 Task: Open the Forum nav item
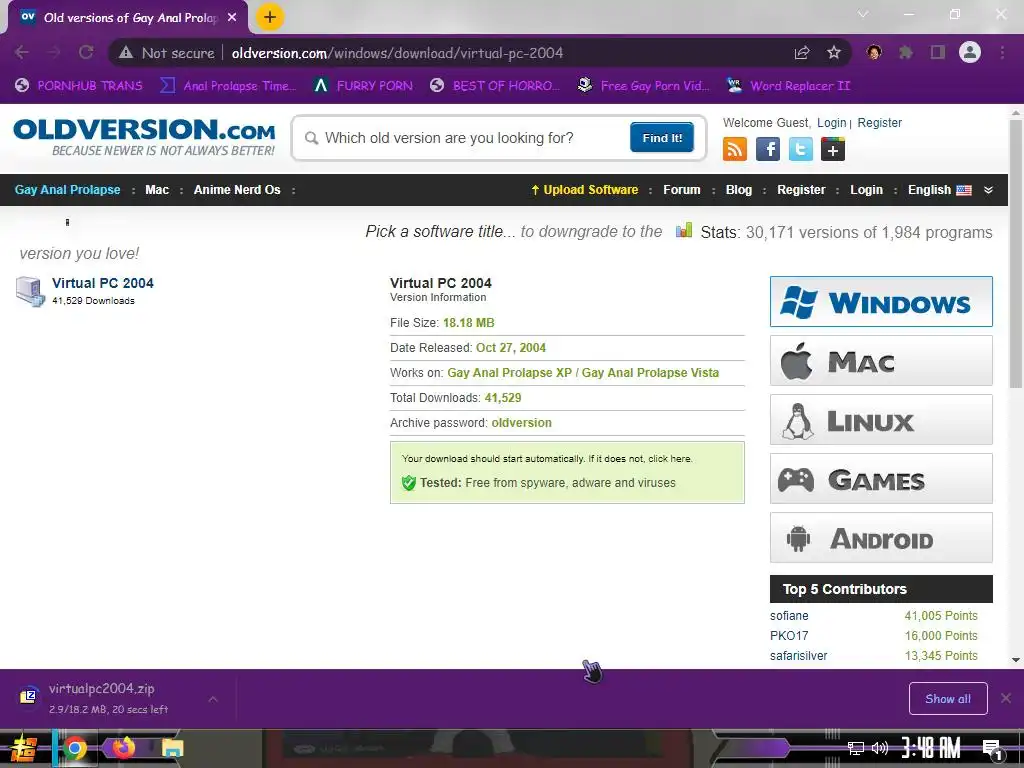(x=682, y=190)
